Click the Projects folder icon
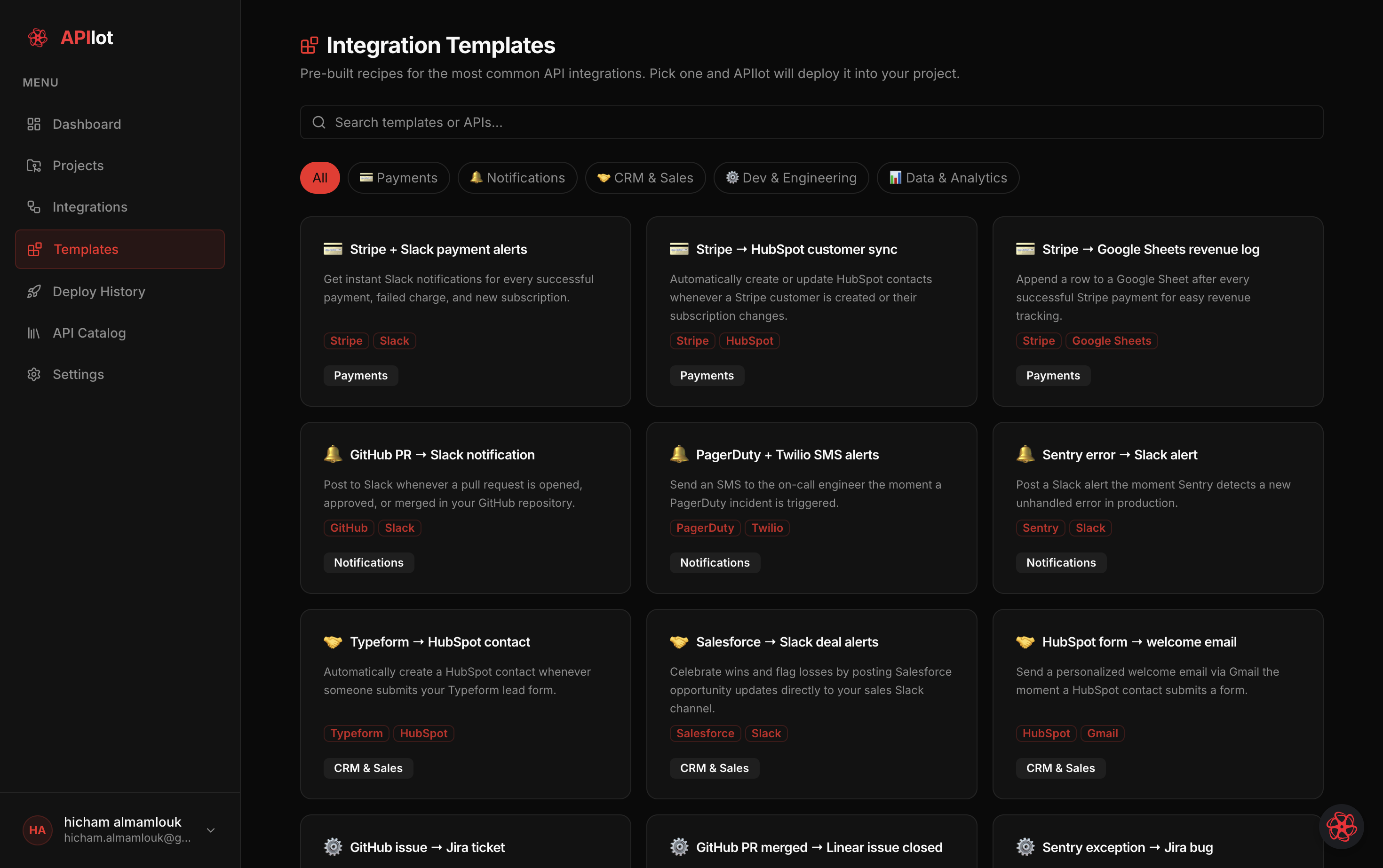 pyautogui.click(x=34, y=166)
